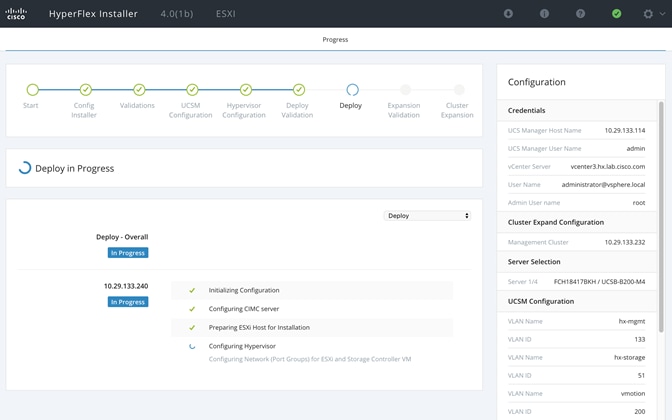Click the Cisco logo
The image size is (672, 420).
tap(16, 14)
